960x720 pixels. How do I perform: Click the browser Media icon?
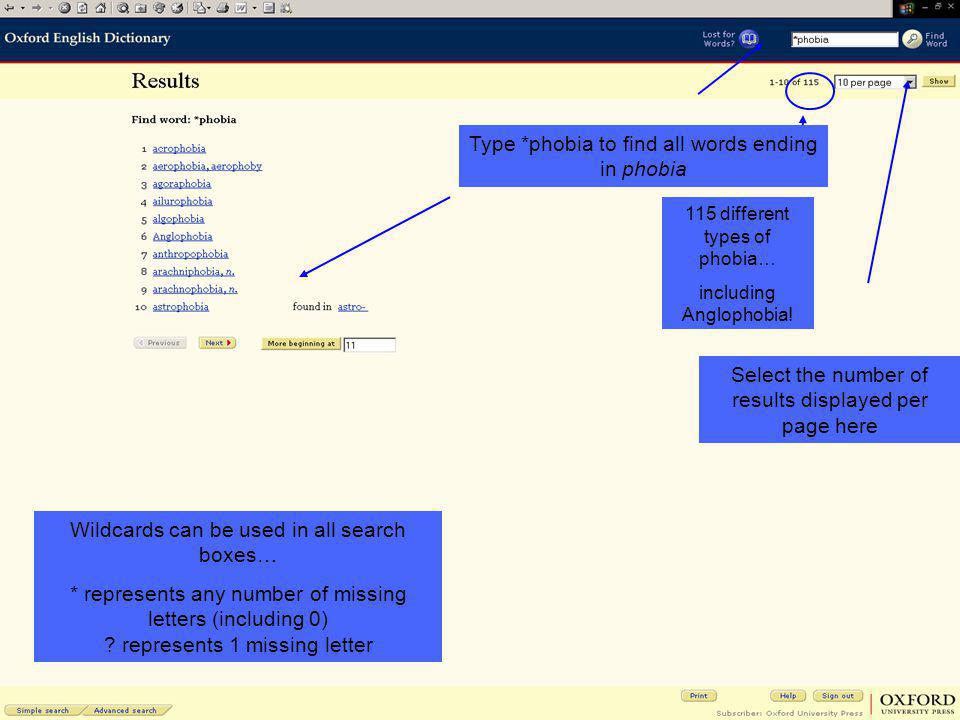(159, 8)
